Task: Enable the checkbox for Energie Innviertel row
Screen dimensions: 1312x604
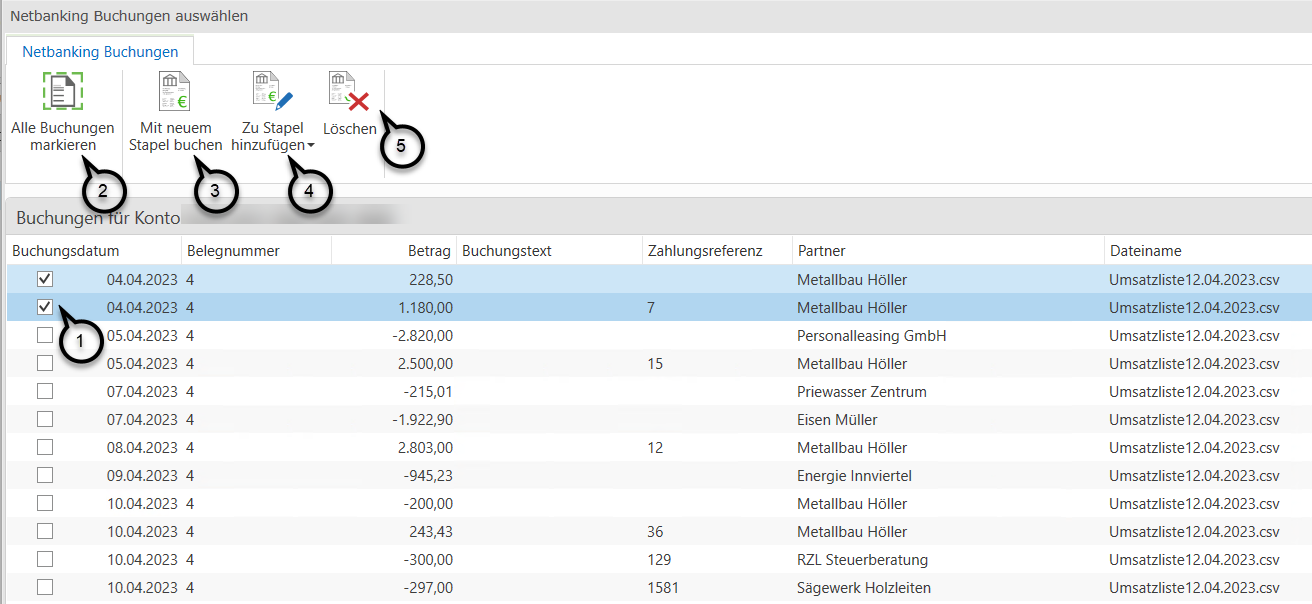Action: pos(45,476)
